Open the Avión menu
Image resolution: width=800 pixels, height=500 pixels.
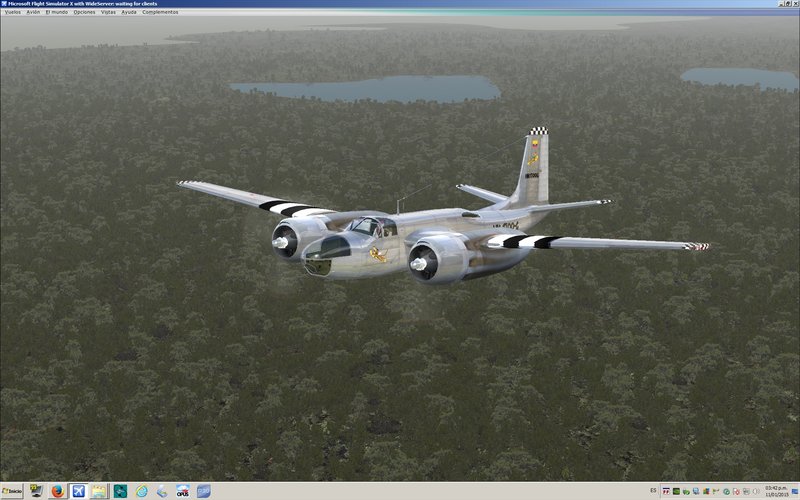[33, 12]
